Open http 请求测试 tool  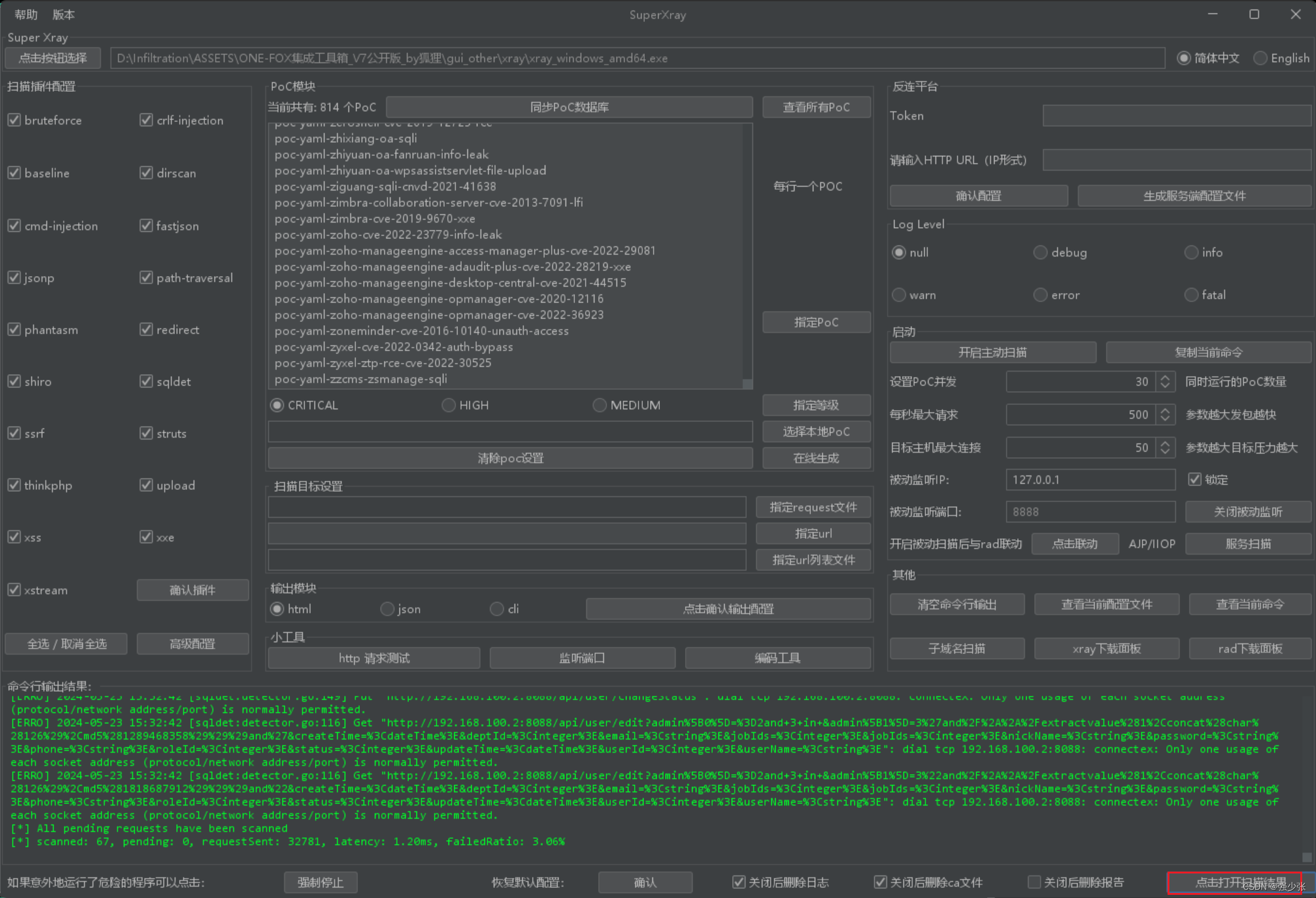(374, 658)
